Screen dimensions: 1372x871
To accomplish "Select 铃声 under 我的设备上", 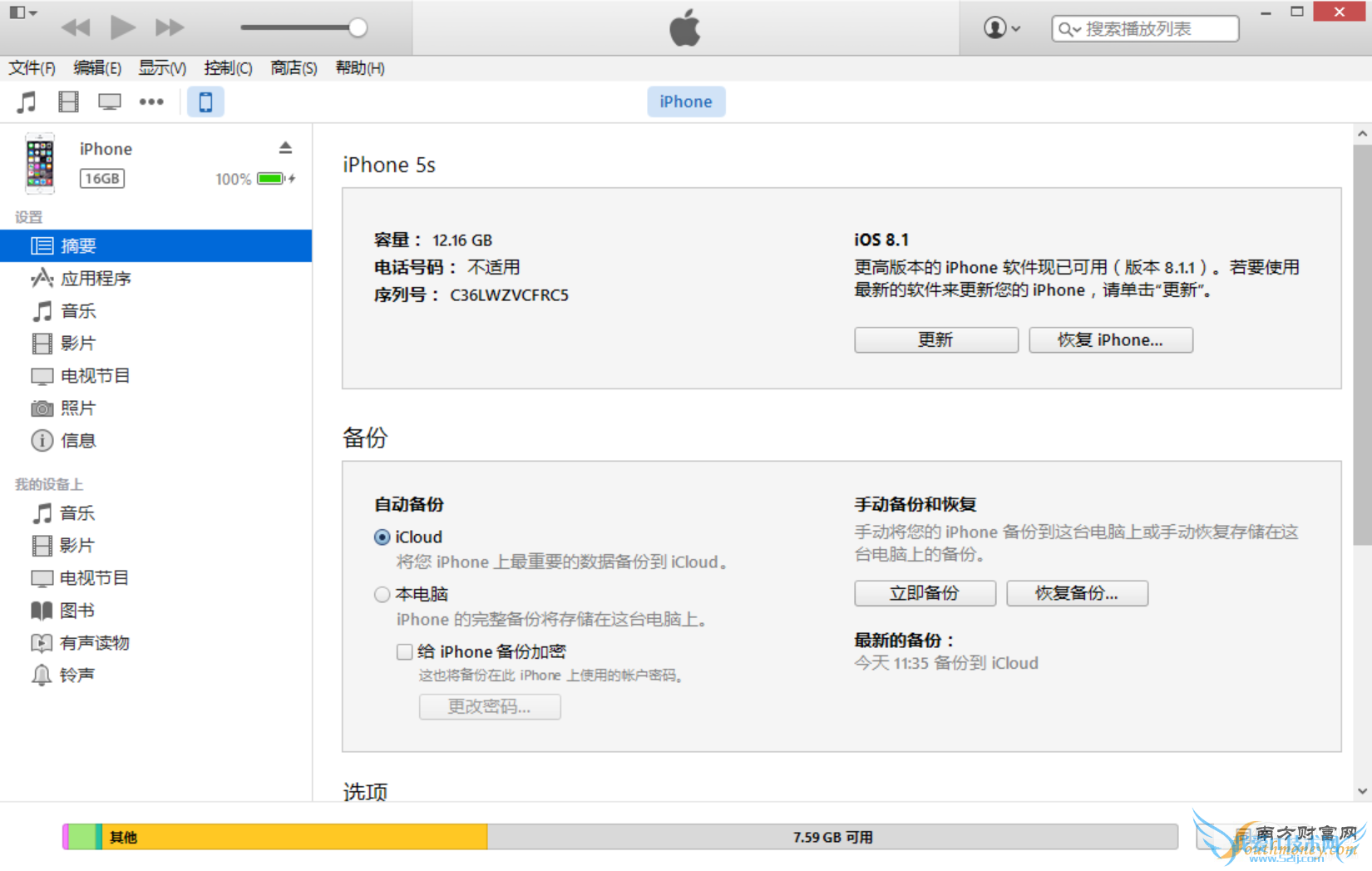I will (76, 675).
